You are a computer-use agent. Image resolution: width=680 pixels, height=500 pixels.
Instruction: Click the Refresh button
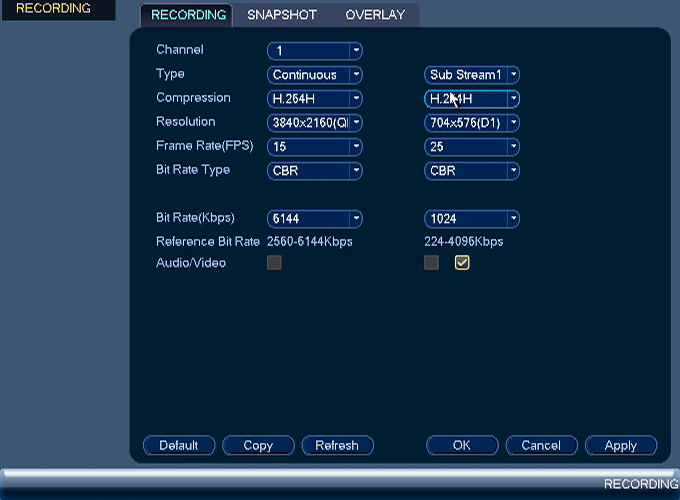pos(337,445)
